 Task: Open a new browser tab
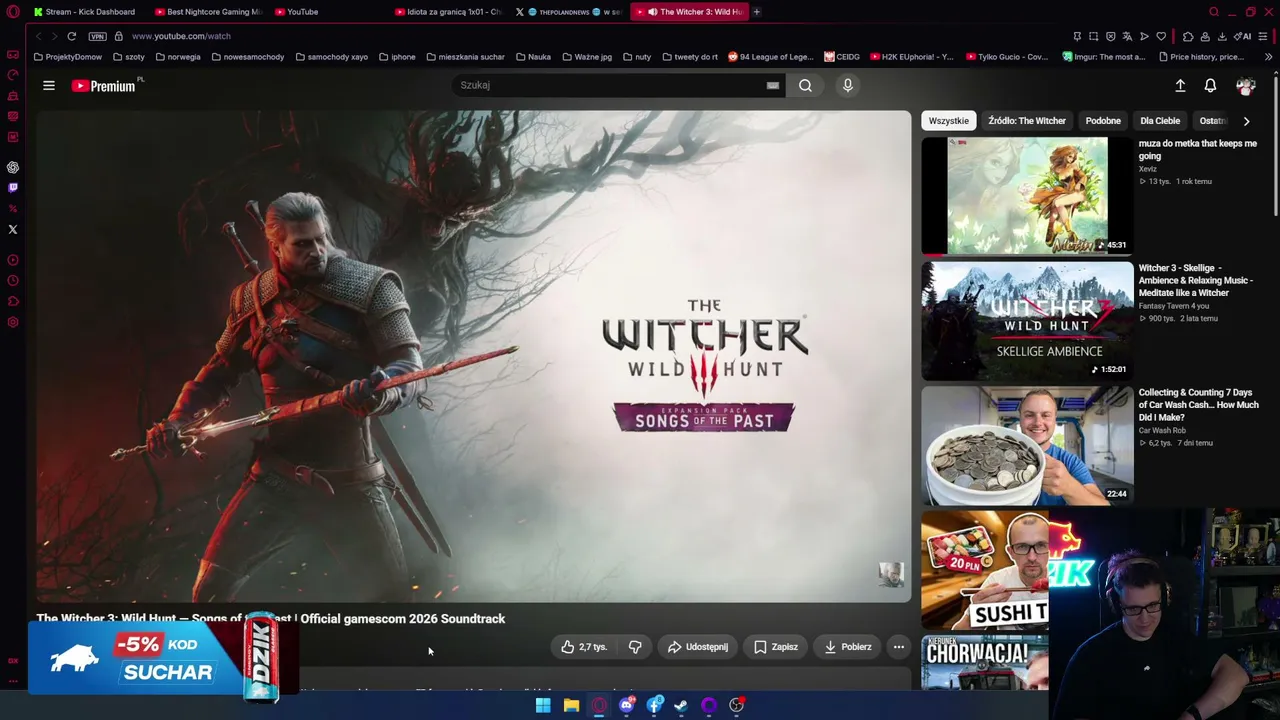[x=757, y=12]
